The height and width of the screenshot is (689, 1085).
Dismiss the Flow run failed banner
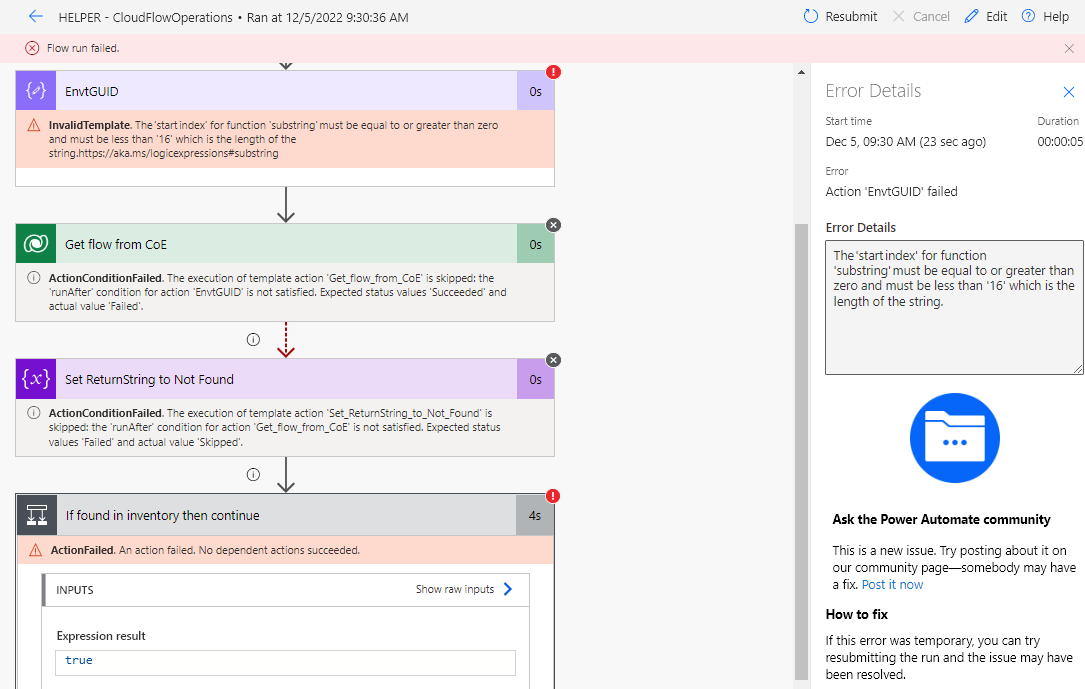[1069, 48]
